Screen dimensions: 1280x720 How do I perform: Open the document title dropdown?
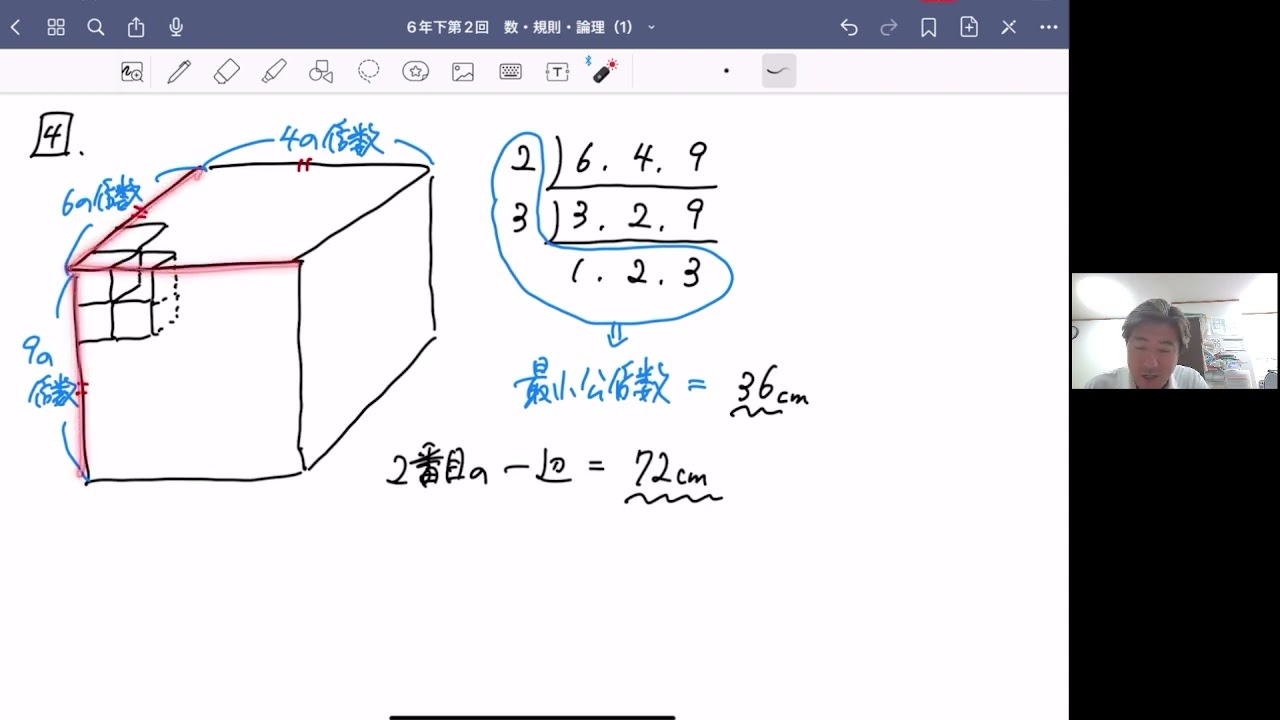click(x=650, y=27)
